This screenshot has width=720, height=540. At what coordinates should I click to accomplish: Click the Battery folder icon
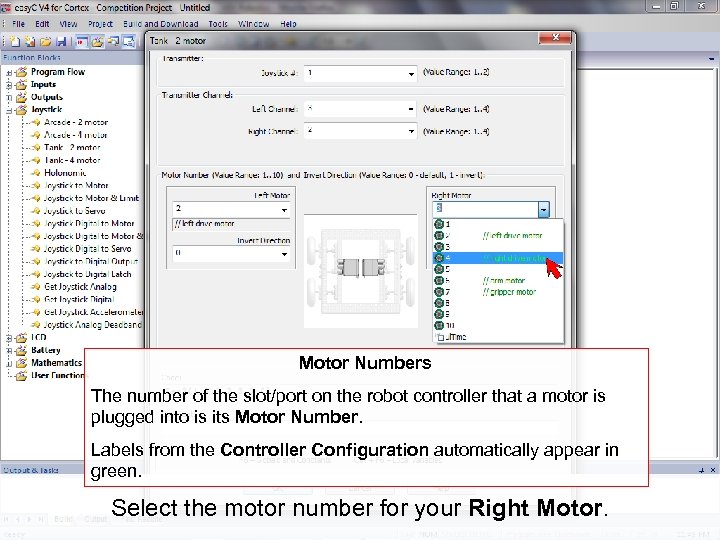pos(21,350)
